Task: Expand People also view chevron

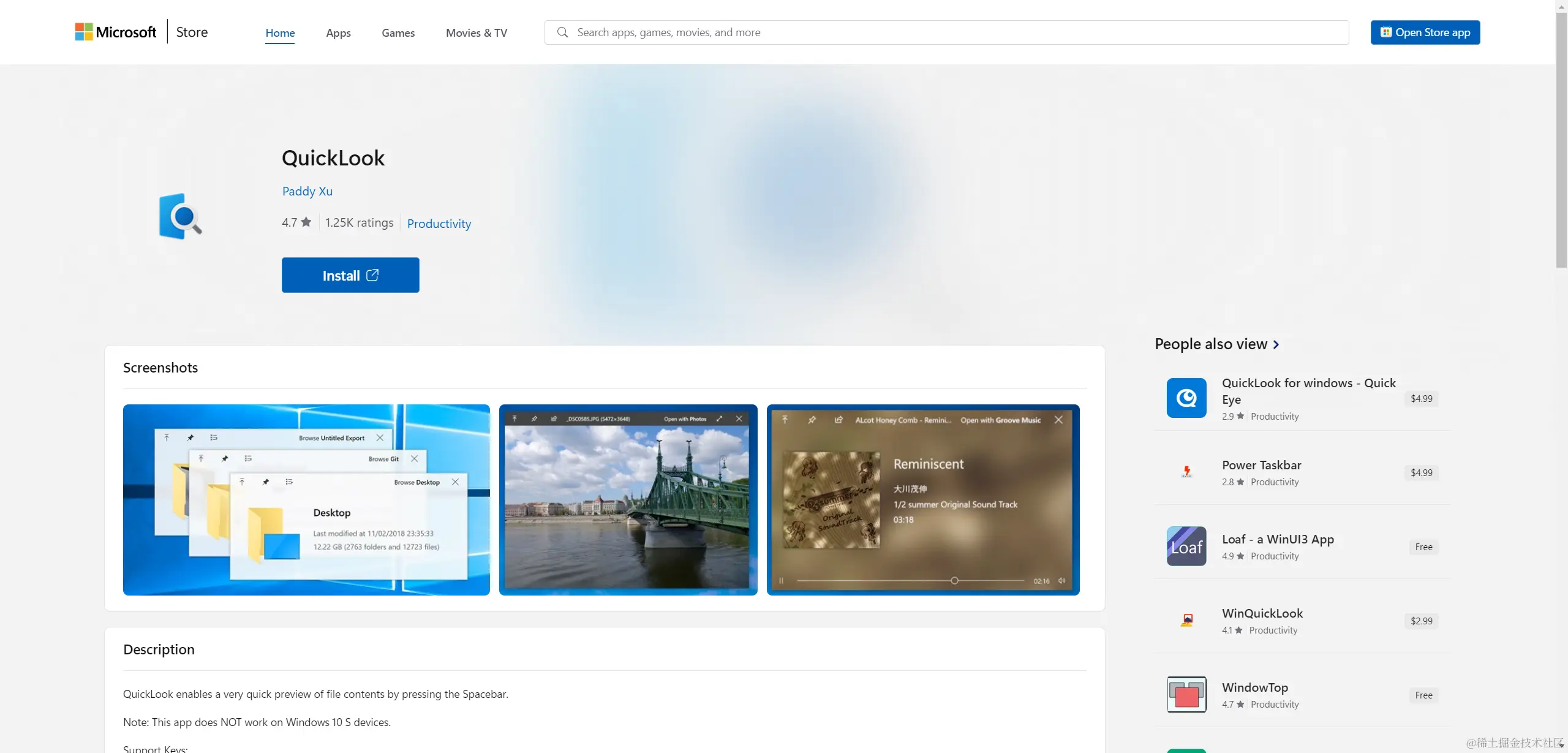Action: pos(1276,344)
